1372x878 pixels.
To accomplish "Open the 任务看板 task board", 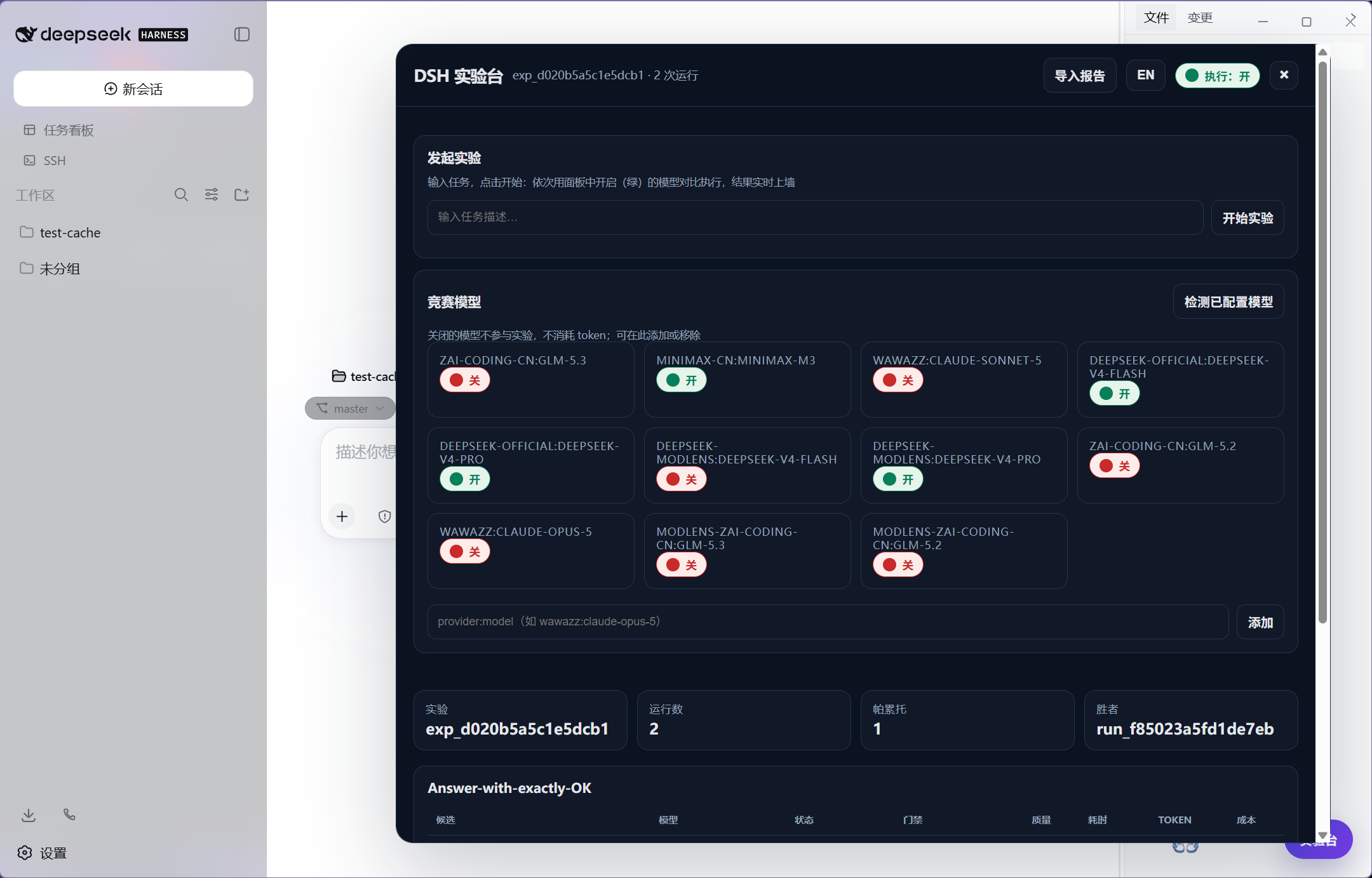I will (x=58, y=130).
